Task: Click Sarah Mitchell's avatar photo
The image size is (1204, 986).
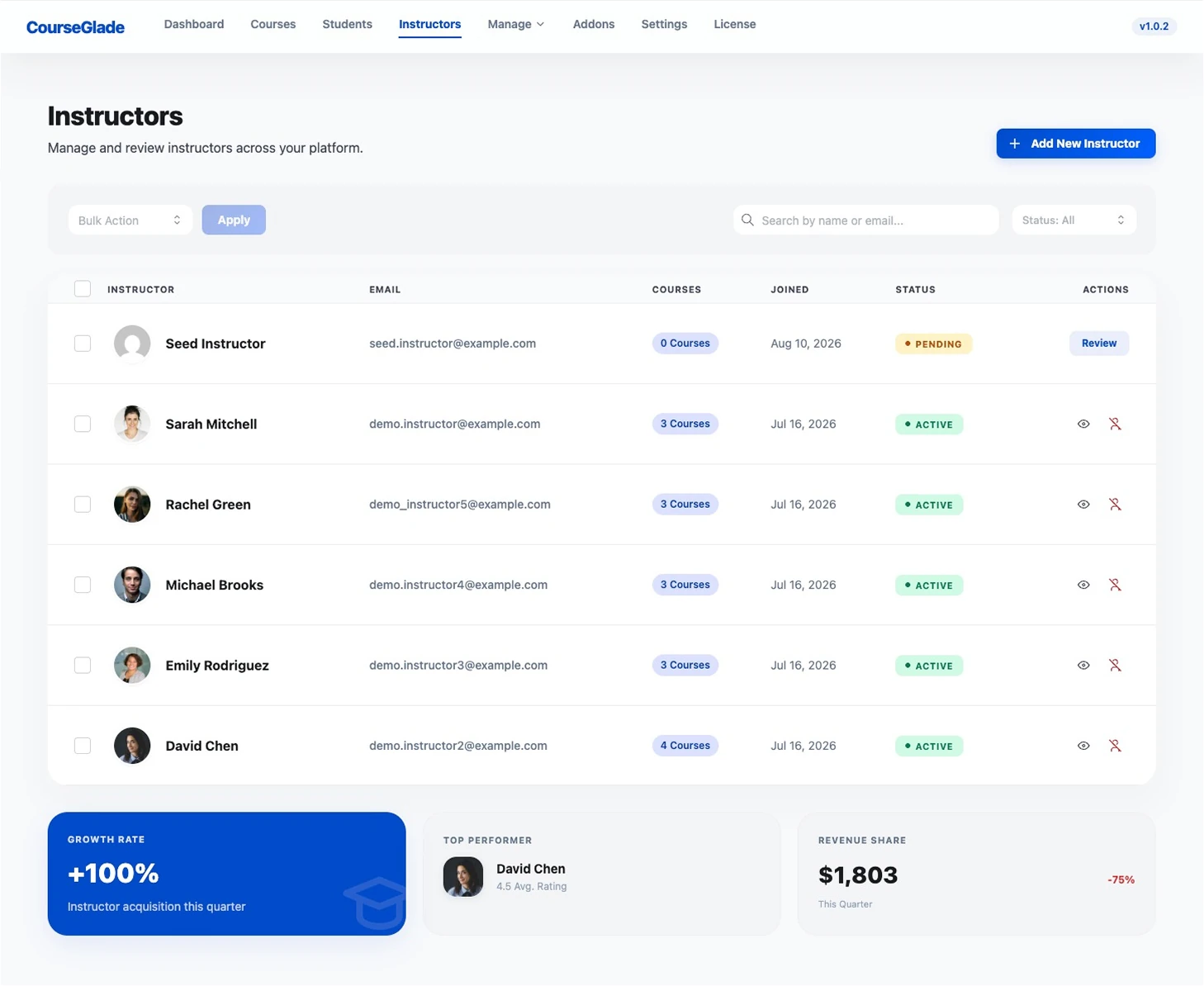Action: [x=132, y=424]
